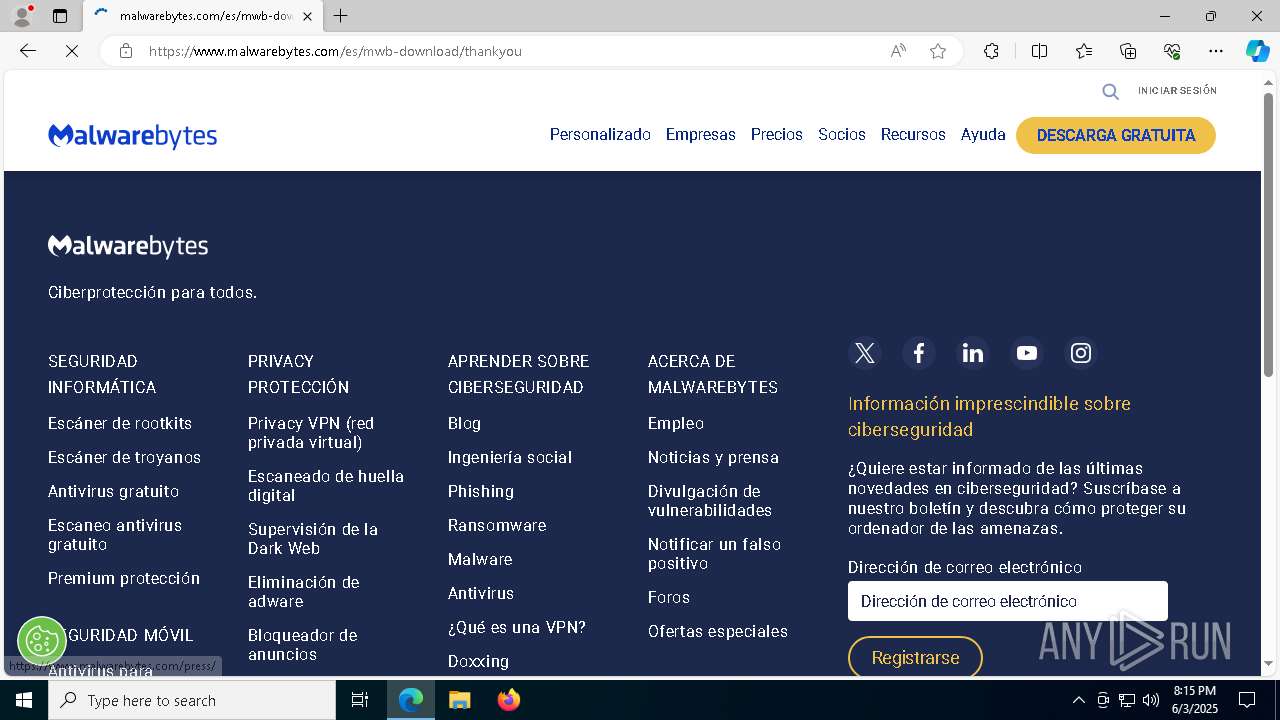The width and height of the screenshot is (1280, 720).
Task: Open the Ayuda menu
Action: [983, 135]
